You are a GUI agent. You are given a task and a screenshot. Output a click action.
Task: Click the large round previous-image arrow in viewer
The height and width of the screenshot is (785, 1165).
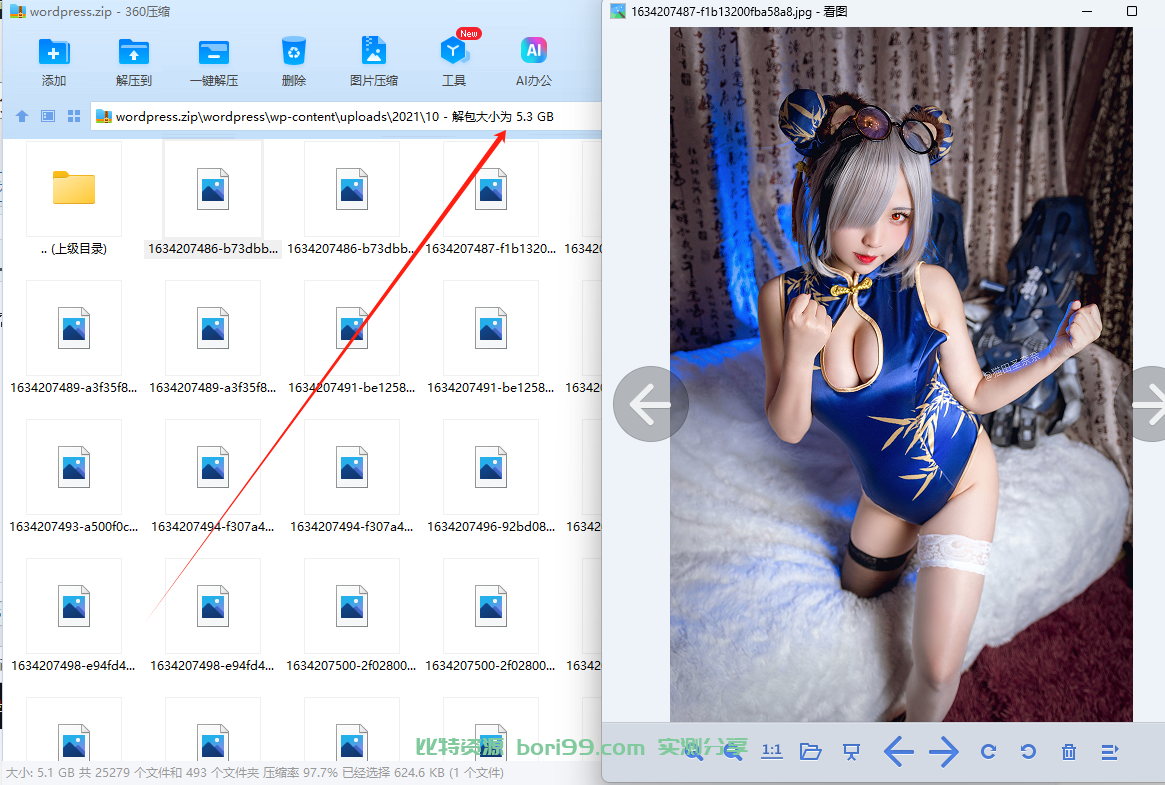tap(650, 404)
